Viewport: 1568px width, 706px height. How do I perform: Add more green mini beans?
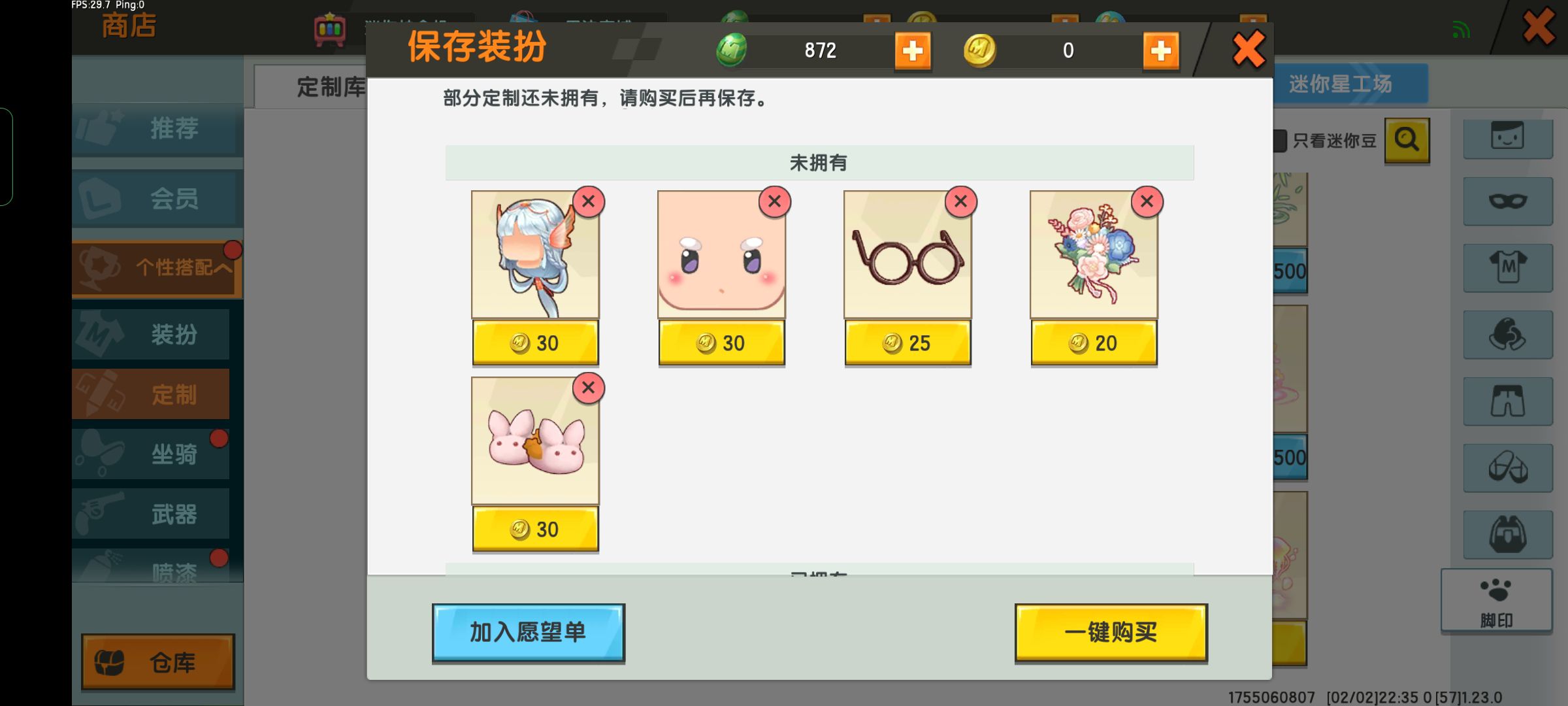point(913,50)
